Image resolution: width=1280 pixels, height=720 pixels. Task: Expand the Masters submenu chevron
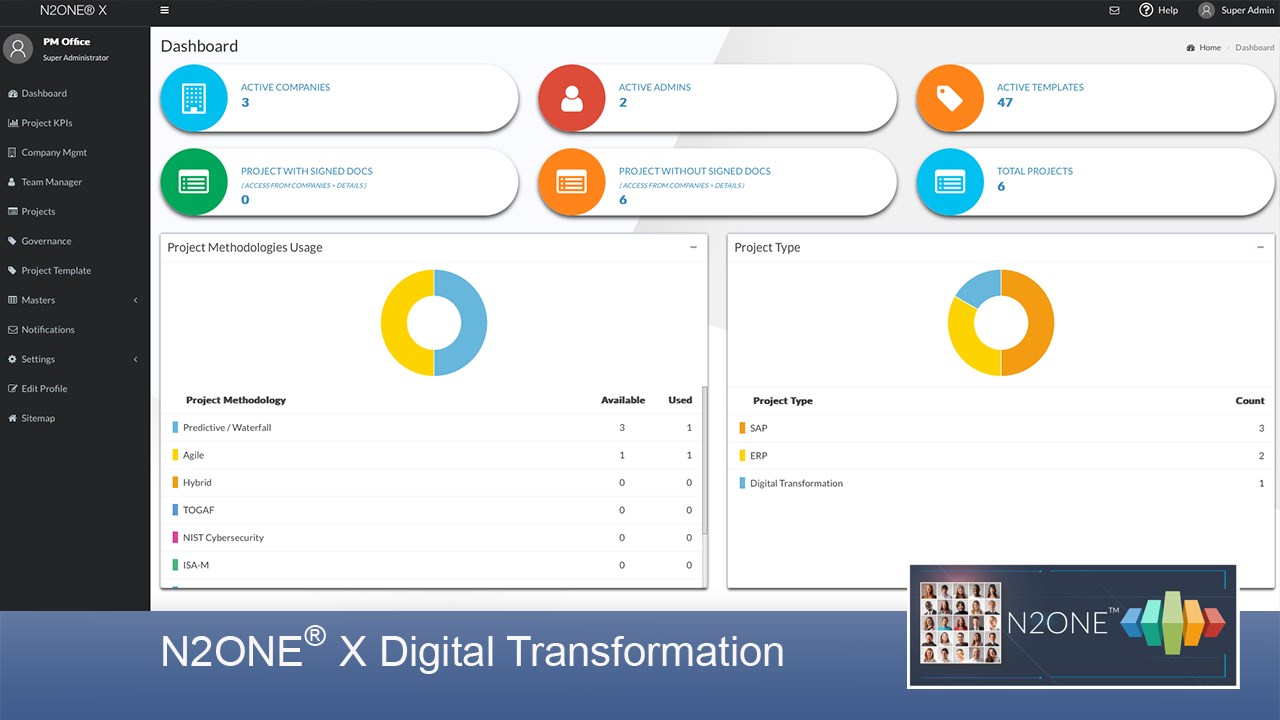pyautogui.click(x=135, y=300)
